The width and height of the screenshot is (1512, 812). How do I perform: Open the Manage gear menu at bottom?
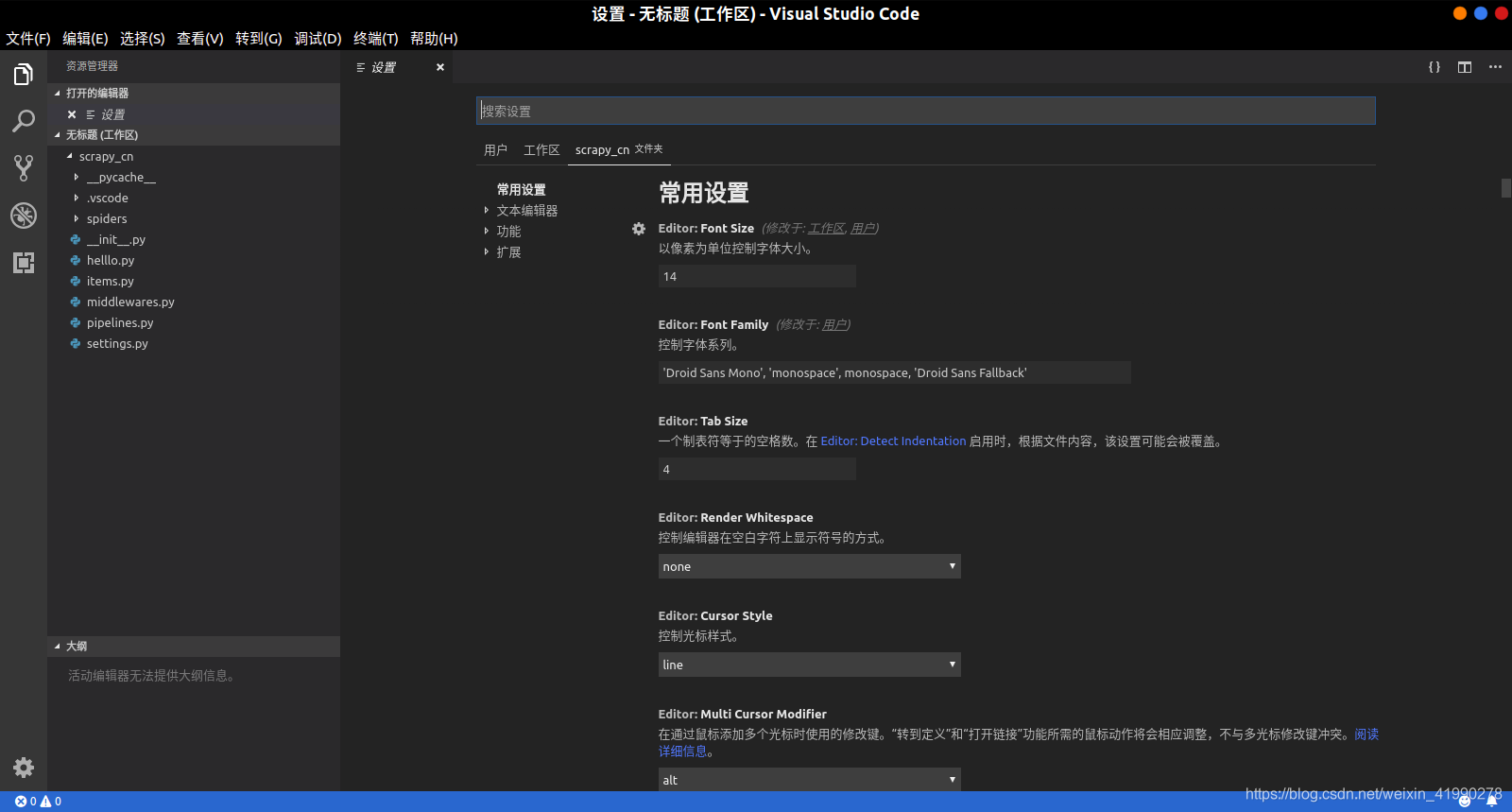pyautogui.click(x=24, y=768)
